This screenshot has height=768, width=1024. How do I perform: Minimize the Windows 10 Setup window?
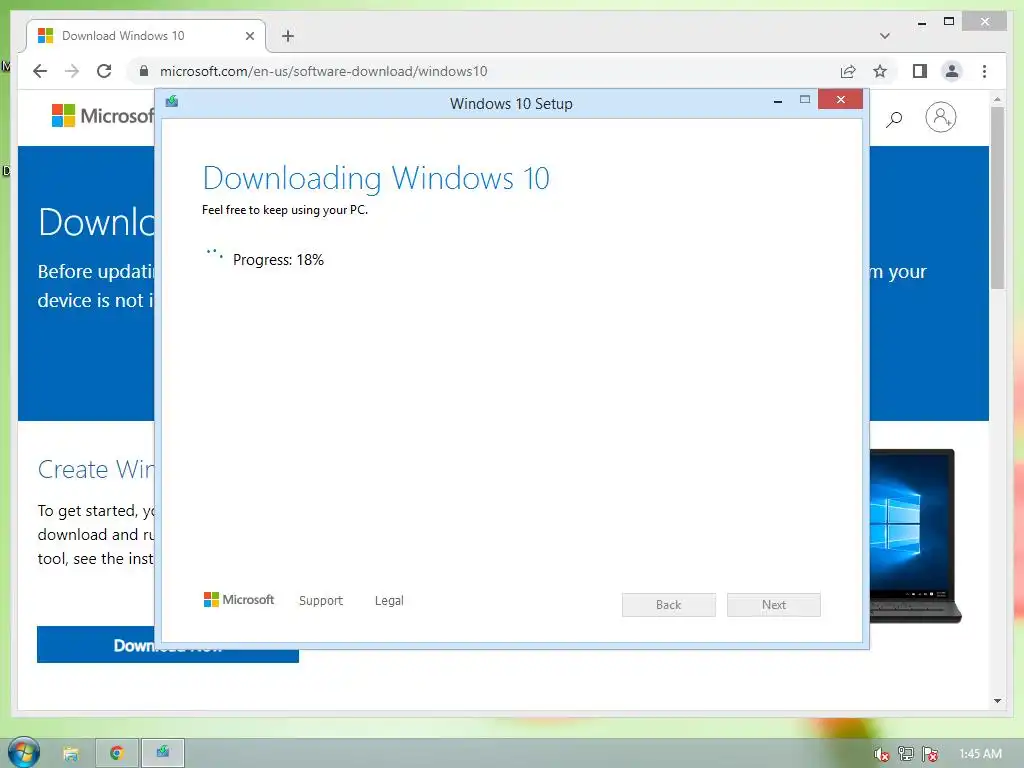click(778, 101)
